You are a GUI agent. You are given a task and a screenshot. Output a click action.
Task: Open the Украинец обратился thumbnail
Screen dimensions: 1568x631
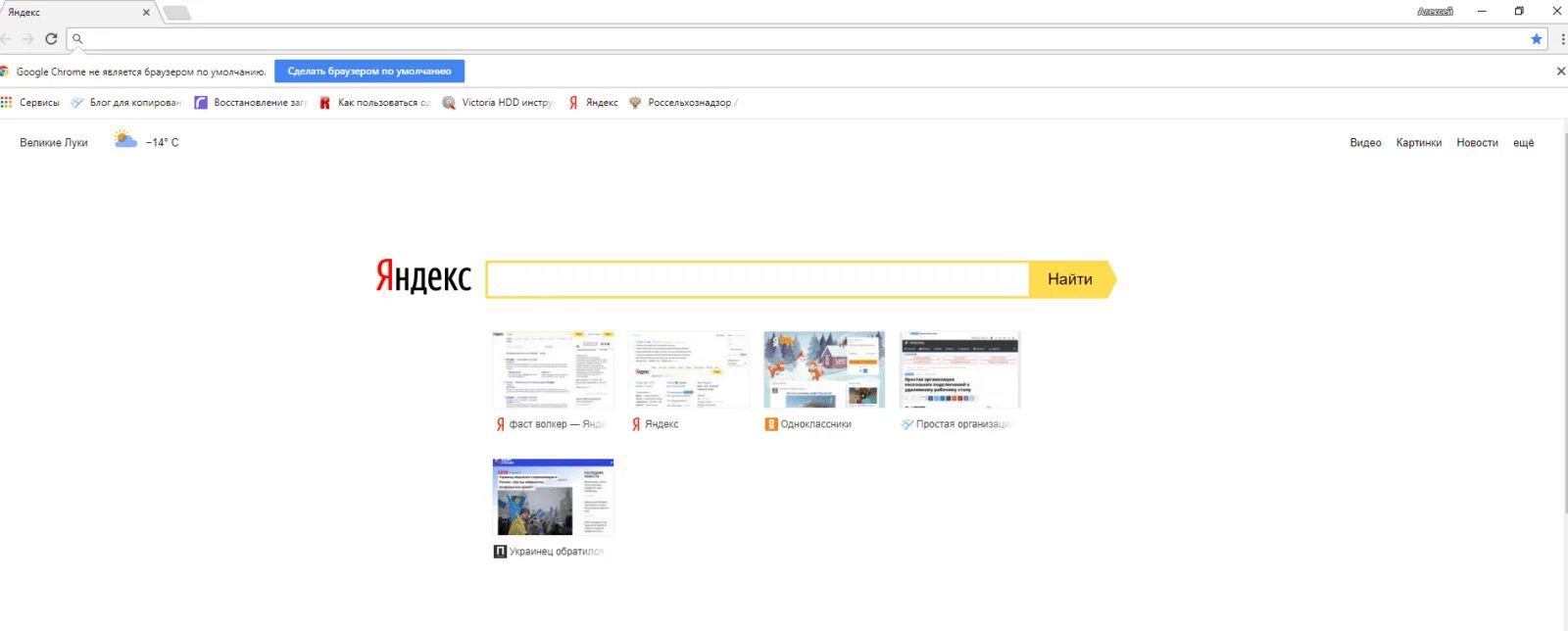(553, 497)
